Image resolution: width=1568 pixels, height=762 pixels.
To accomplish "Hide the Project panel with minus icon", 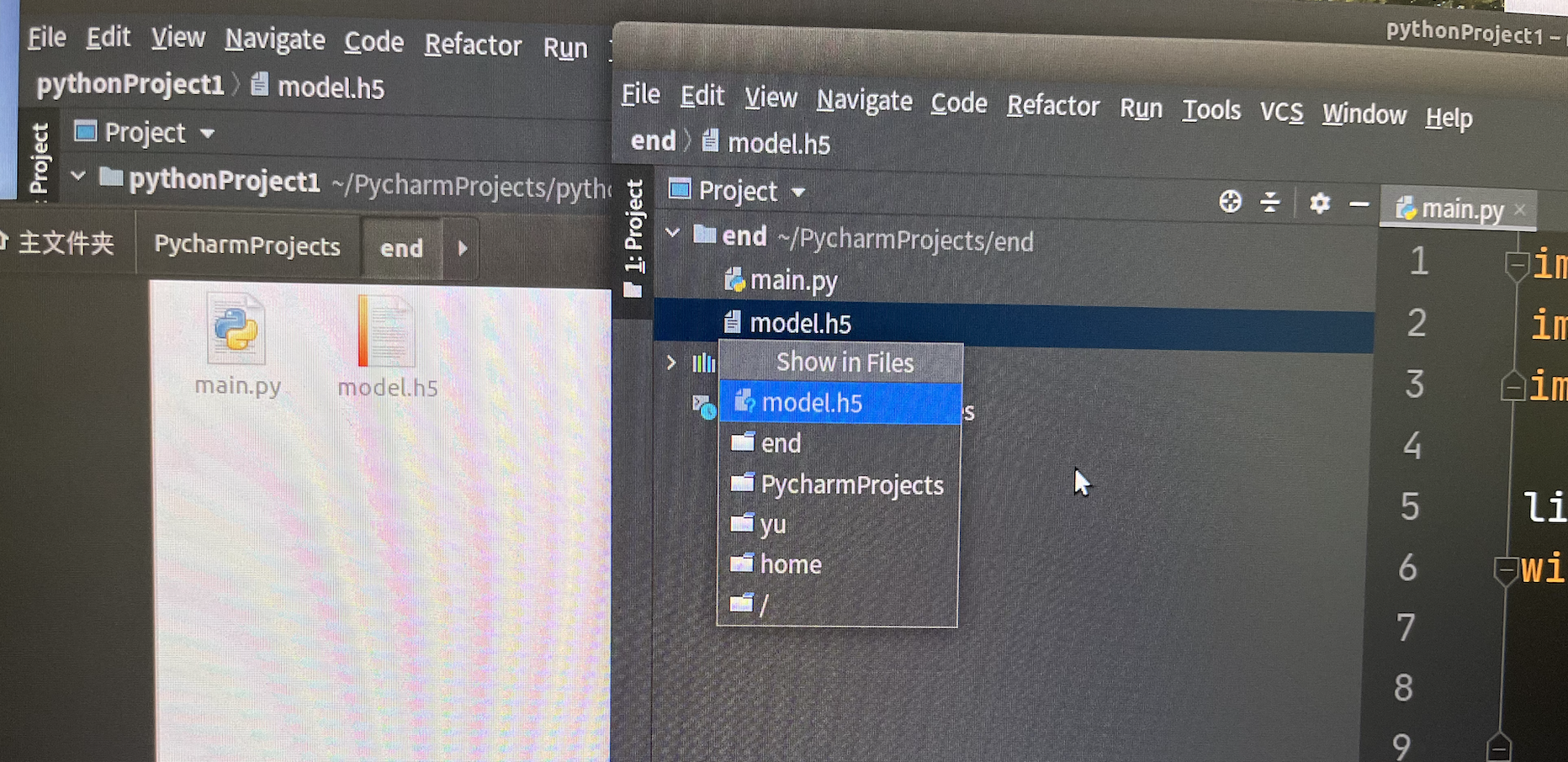I will click(1359, 204).
